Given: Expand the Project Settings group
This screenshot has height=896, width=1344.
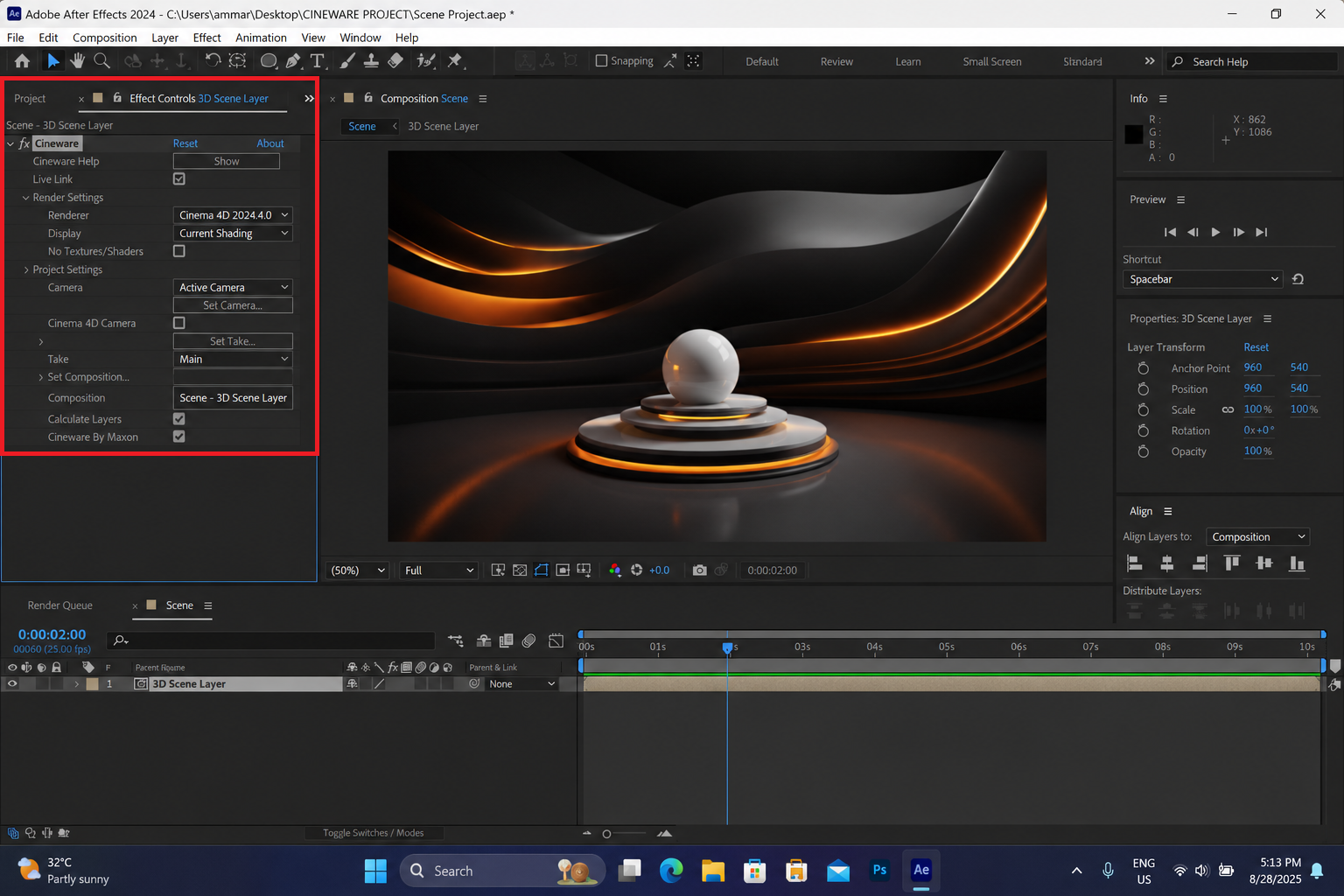Looking at the screenshot, I should point(26,269).
